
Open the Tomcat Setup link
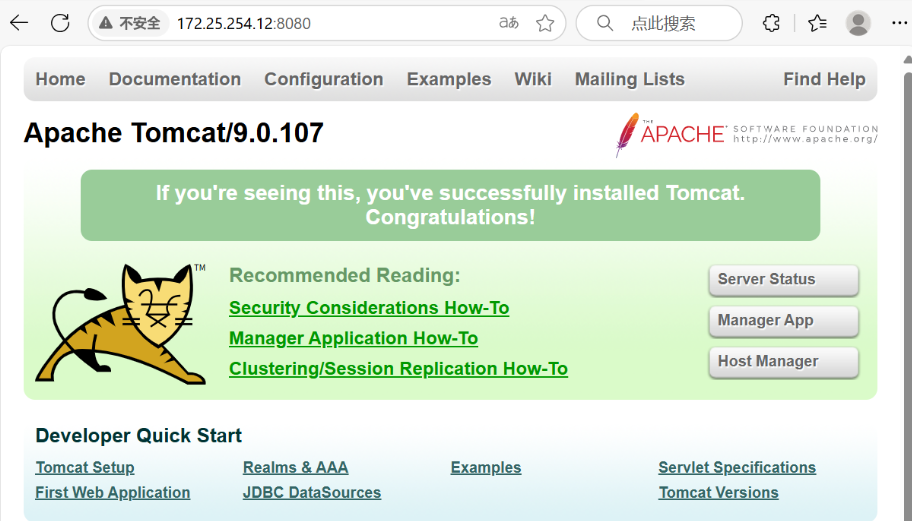pos(85,468)
